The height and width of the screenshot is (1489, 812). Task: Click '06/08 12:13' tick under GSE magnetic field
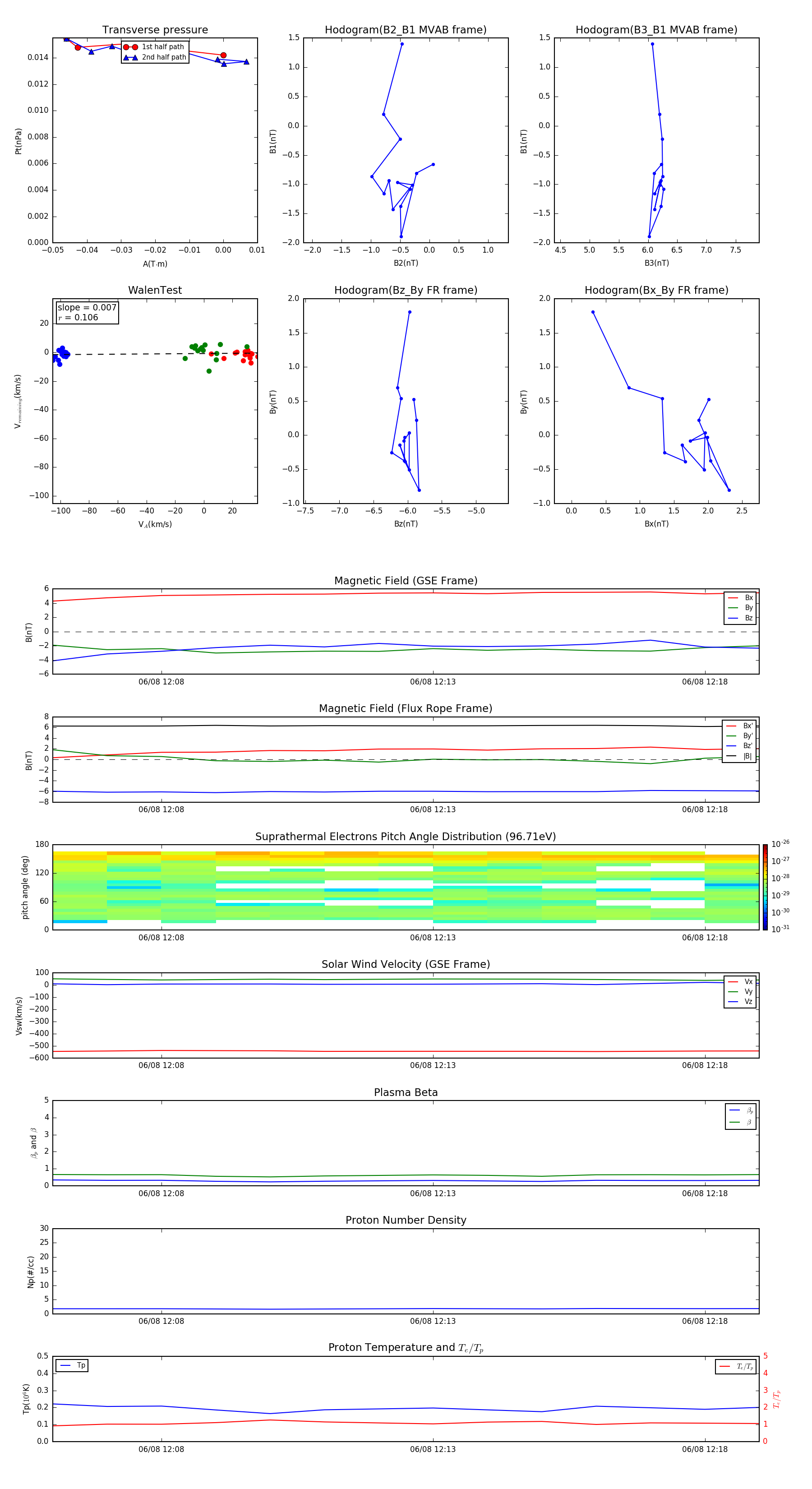tap(433, 682)
